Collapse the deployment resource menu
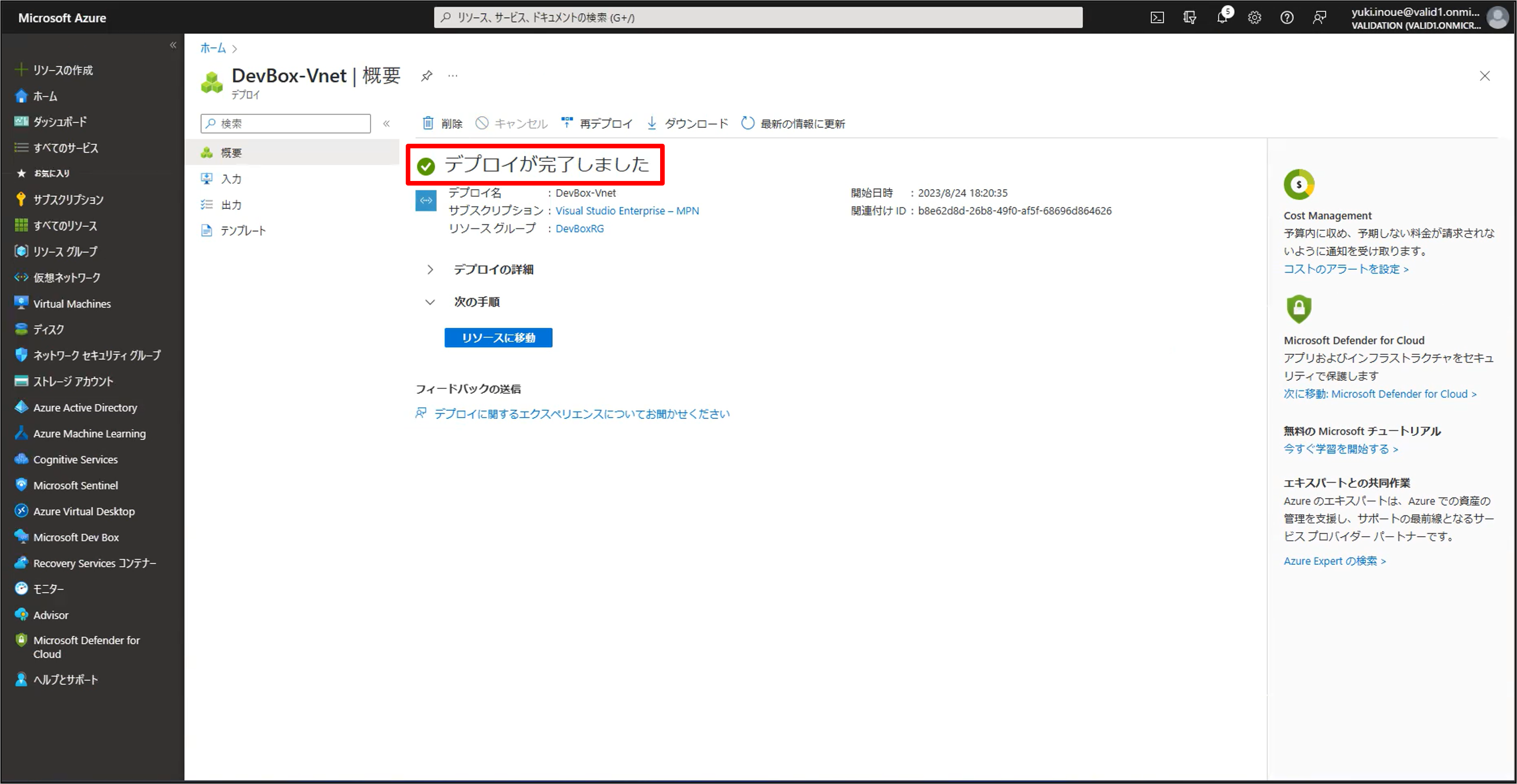Screen dimensions: 1517x784 386,123
